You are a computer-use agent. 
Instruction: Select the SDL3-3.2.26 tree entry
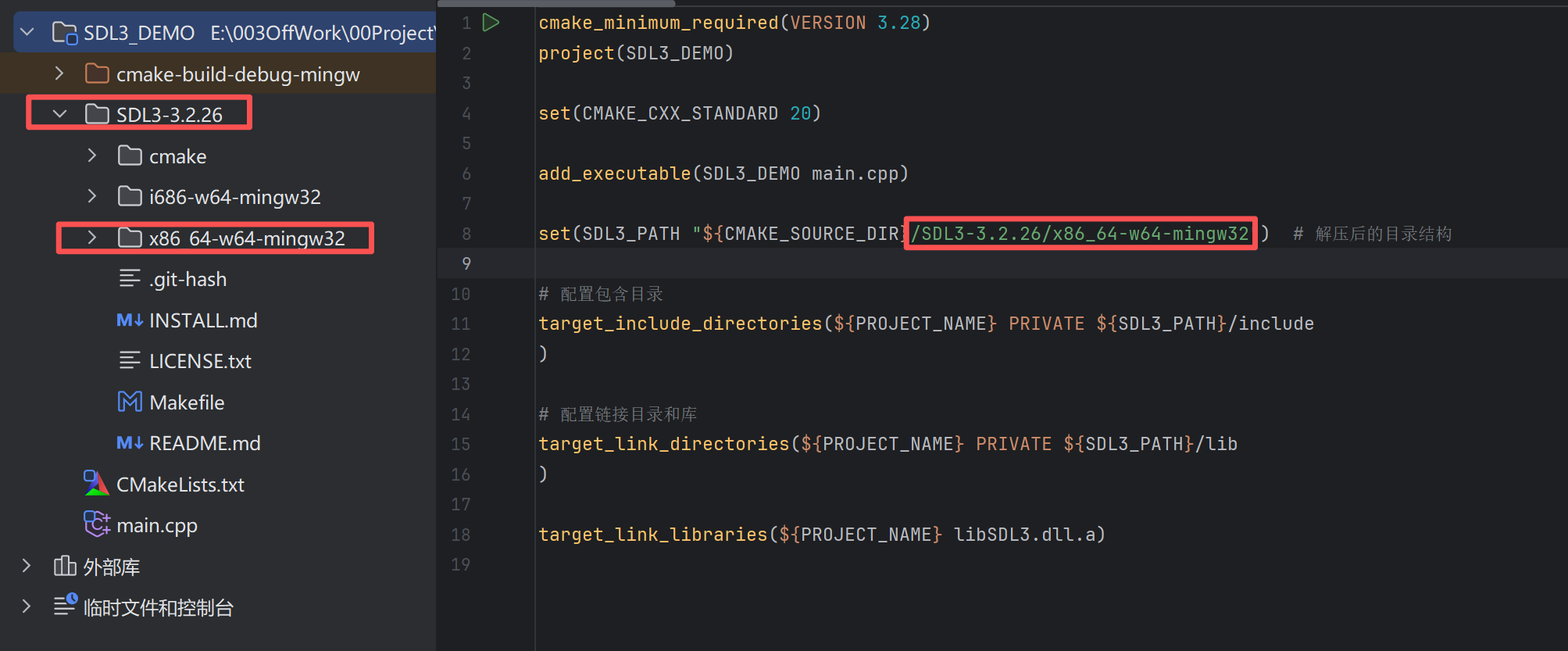pyautogui.click(x=170, y=115)
